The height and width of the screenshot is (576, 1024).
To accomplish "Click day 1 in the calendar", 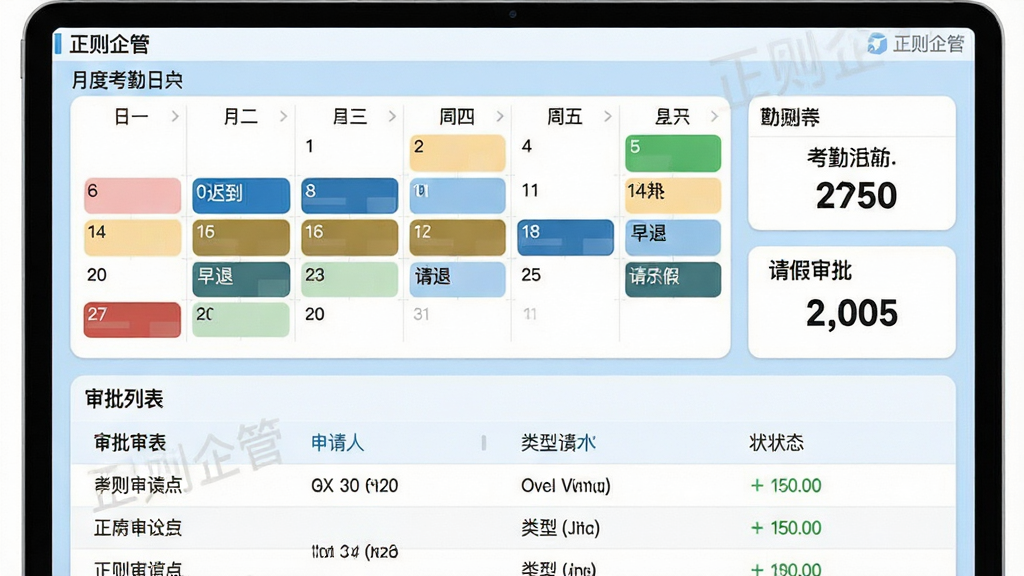I will click(310, 146).
